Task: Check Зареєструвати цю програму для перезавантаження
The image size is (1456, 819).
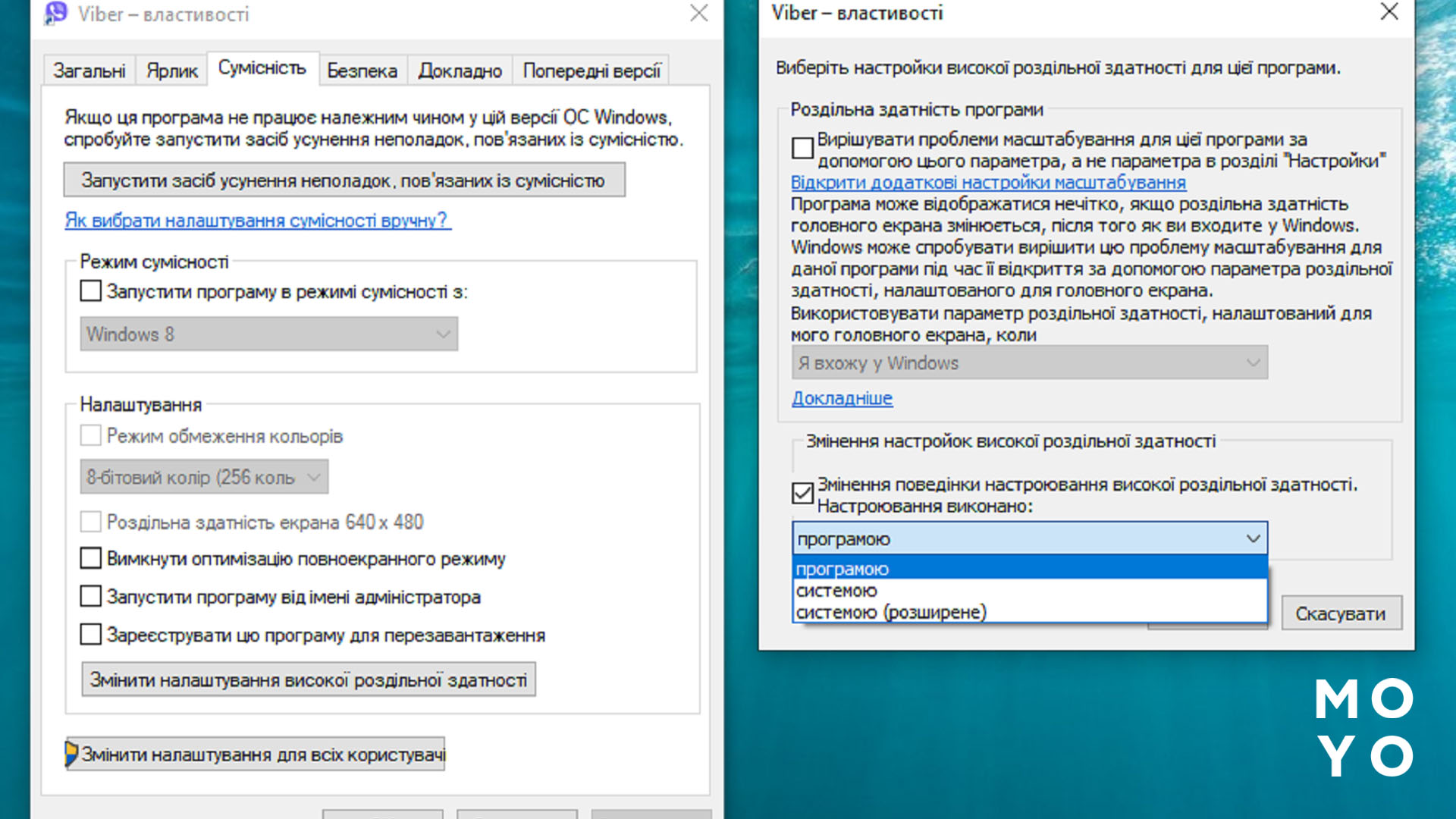Action: 91,634
